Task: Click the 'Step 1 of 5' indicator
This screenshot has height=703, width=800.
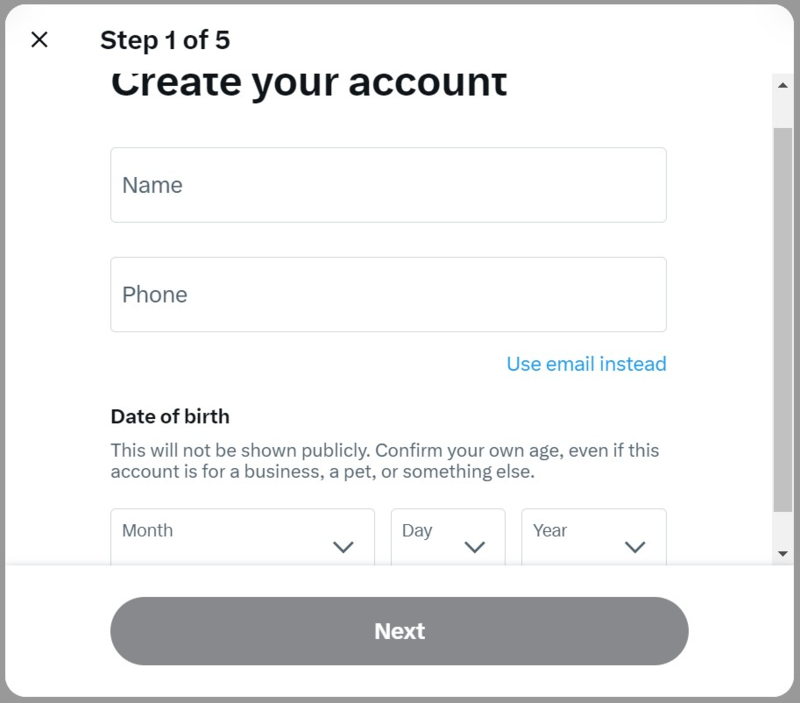Action: pyautogui.click(x=165, y=40)
